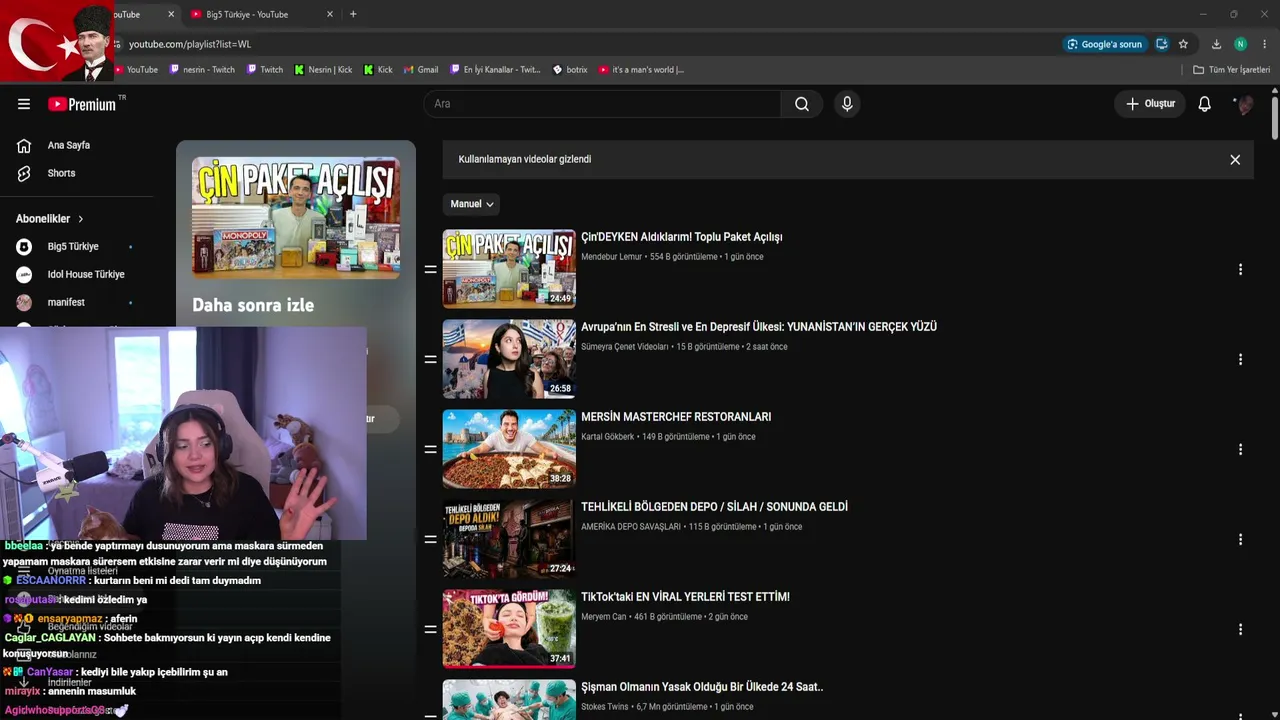Screen dimensions: 1280x720
Task: Open the Nesrin | Kick bookmark
Action: point(323,70)
